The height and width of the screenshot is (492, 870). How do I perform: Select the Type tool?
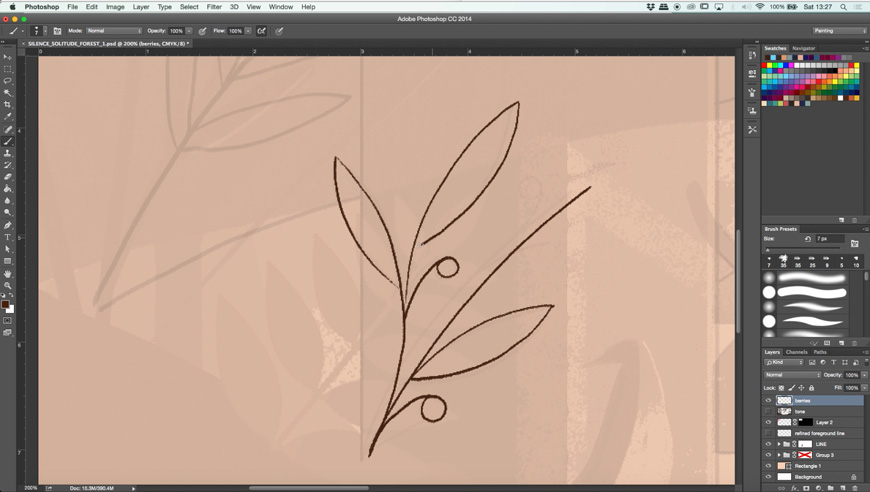(x=7, y=237)
